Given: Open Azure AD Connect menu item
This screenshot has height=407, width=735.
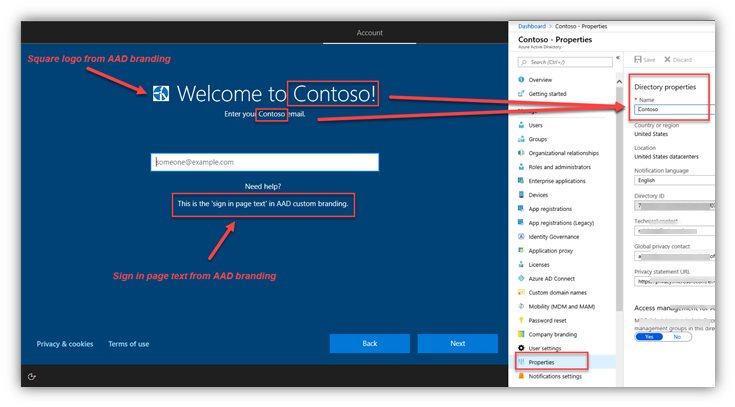Looking at the screenshot, I should coord(551,279).
